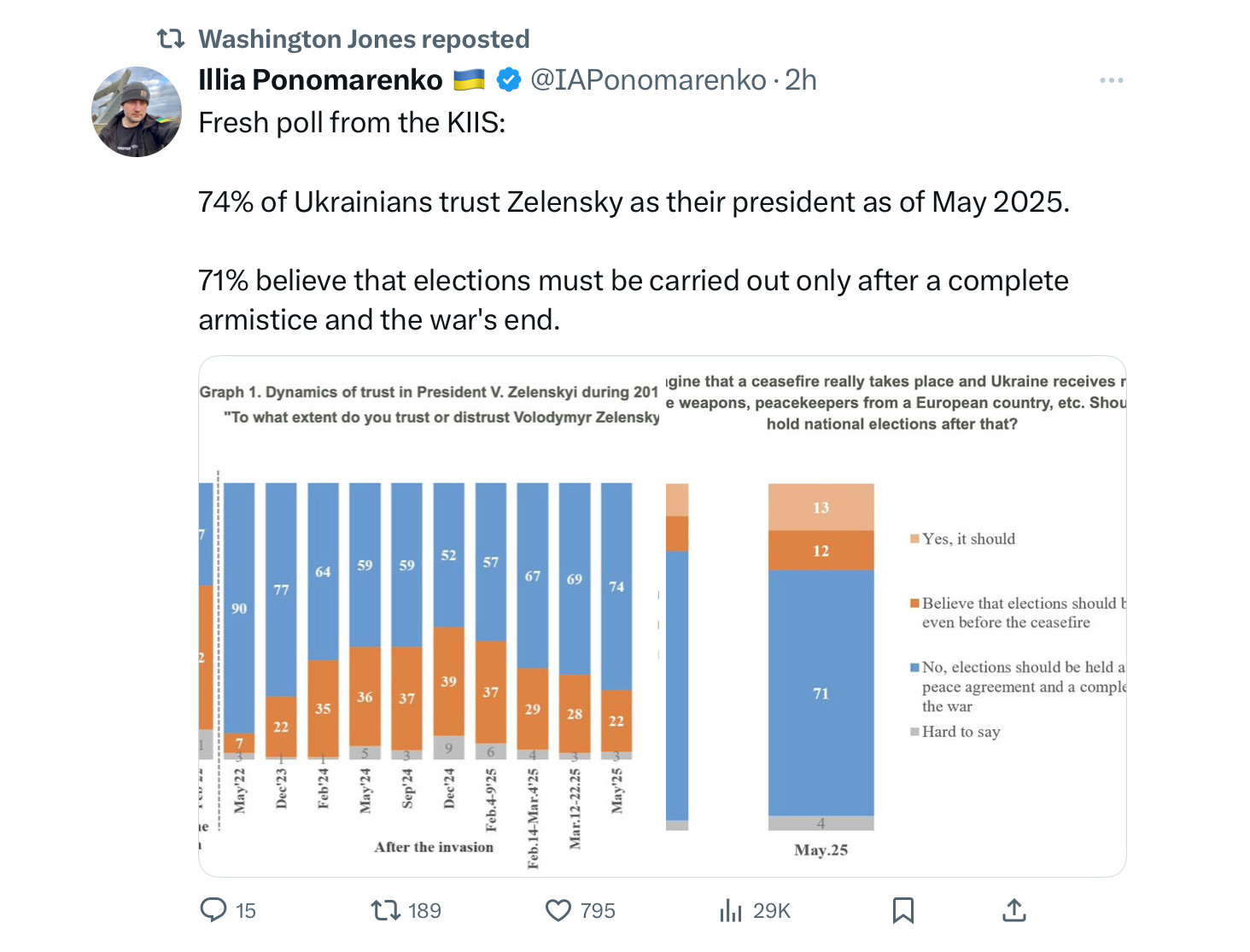Open view analytics bar chart icon
Screen dimensions: 1250x952
pos(731,910)
